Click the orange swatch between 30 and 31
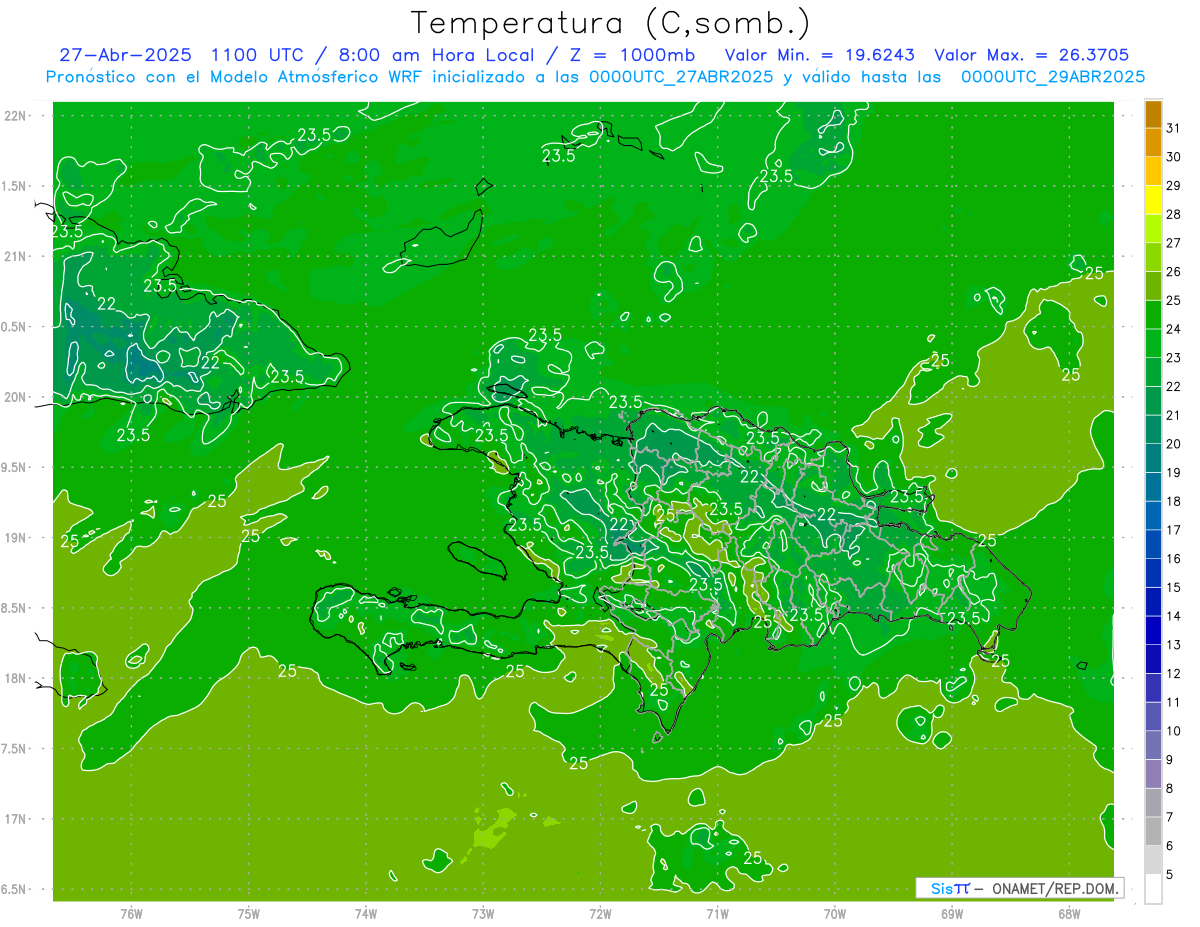 [1153, 143]
